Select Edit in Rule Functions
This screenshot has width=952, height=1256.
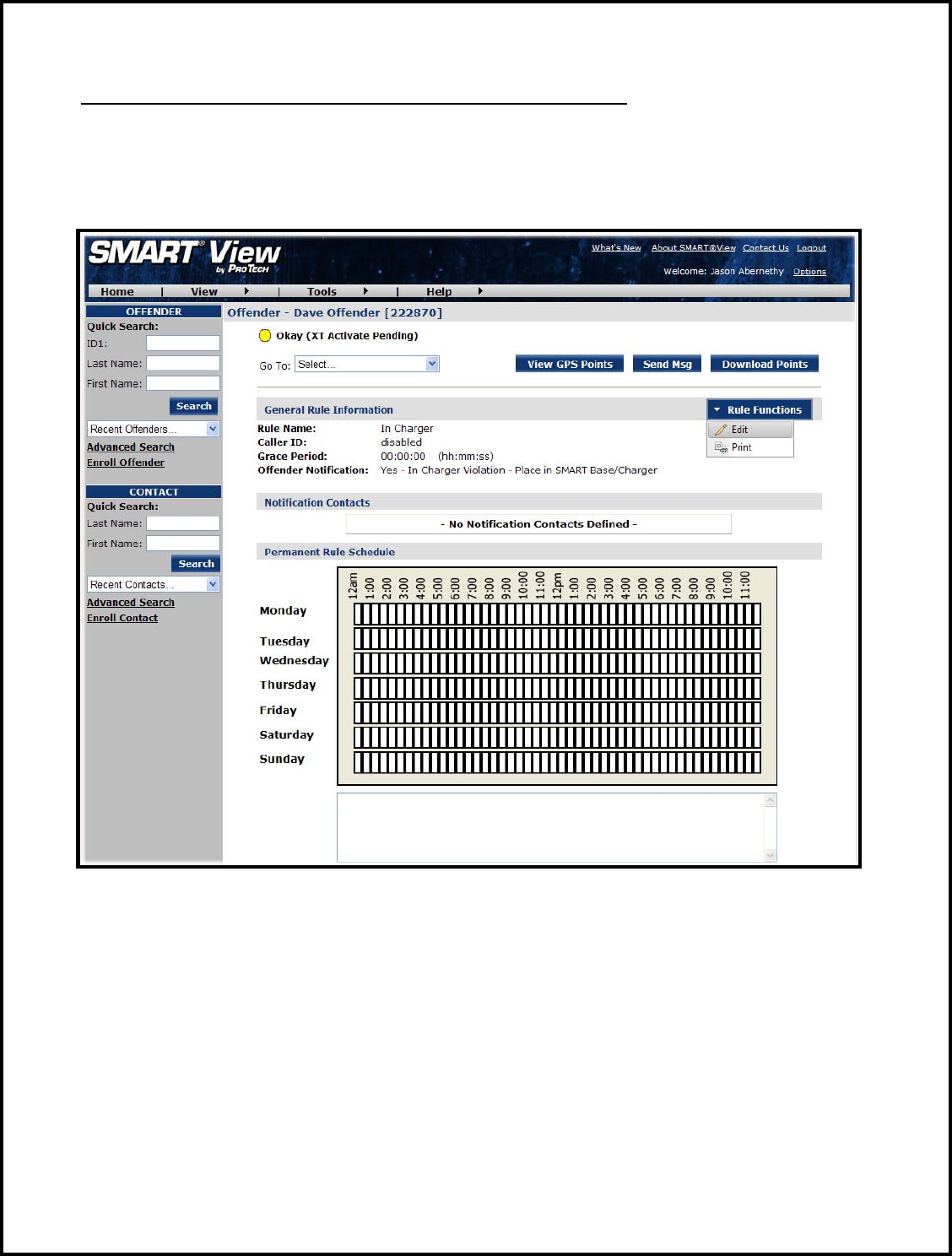coord(750,430)
